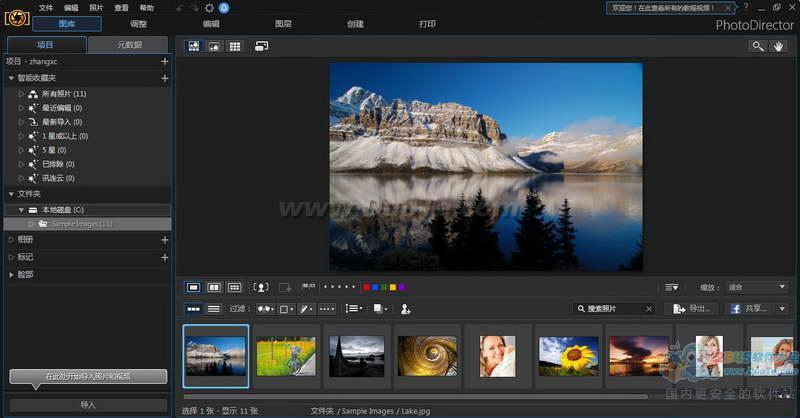This screenshot has height=418, width=800.
Task: Apply the yellow color label
Action: pos(393,287)
